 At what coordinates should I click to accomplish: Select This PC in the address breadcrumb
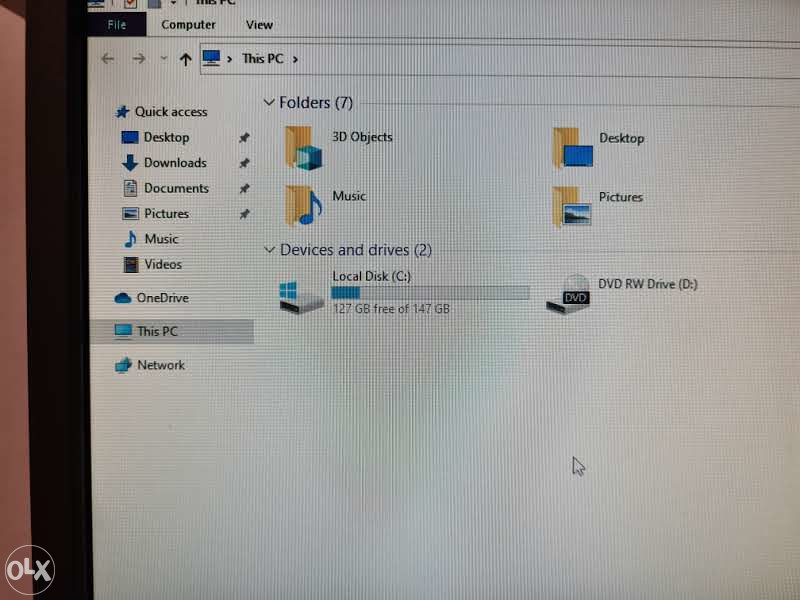click(263, 59)
